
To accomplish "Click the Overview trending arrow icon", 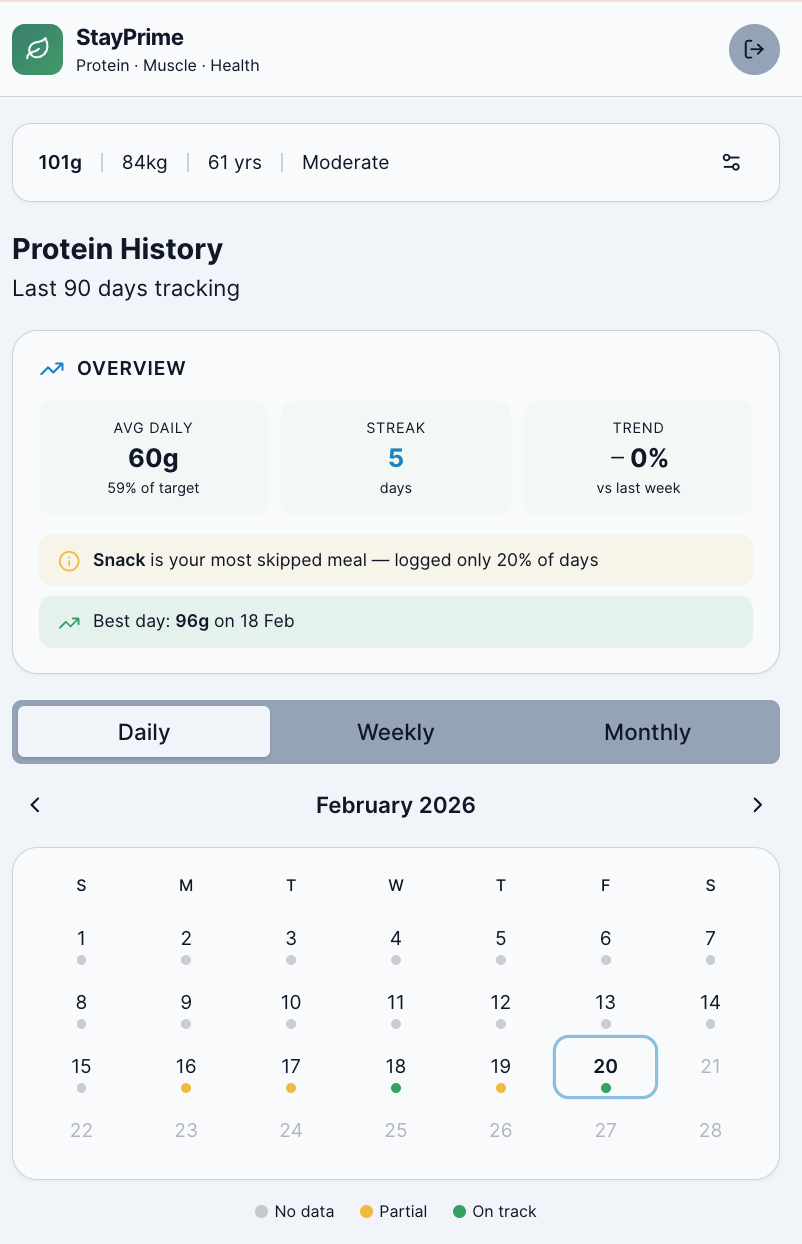I will tap(50, 368).
